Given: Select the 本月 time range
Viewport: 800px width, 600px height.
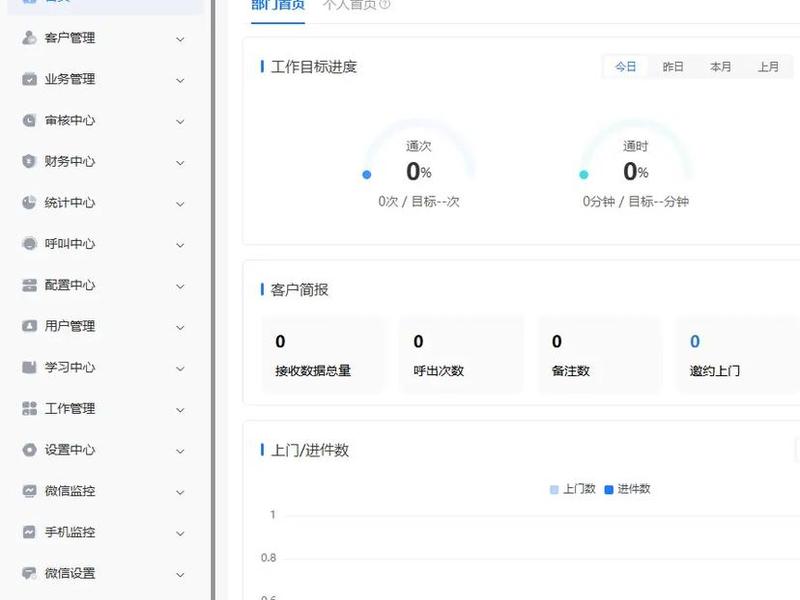Looking at the screenshot, I should (x=720, y=67).
